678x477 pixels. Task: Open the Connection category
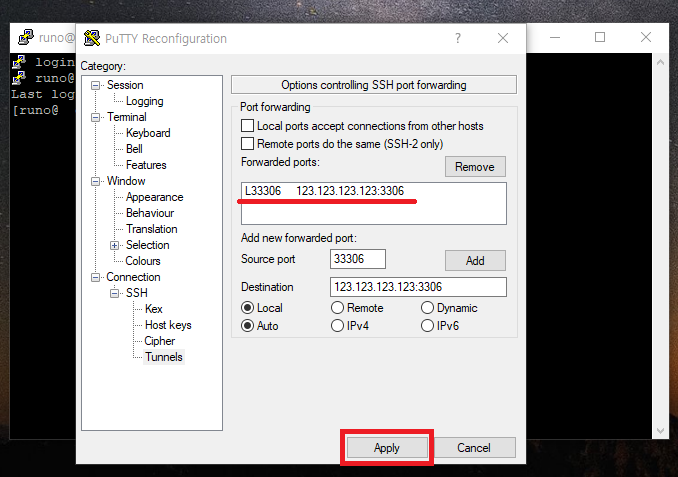[x=133, y=277]
